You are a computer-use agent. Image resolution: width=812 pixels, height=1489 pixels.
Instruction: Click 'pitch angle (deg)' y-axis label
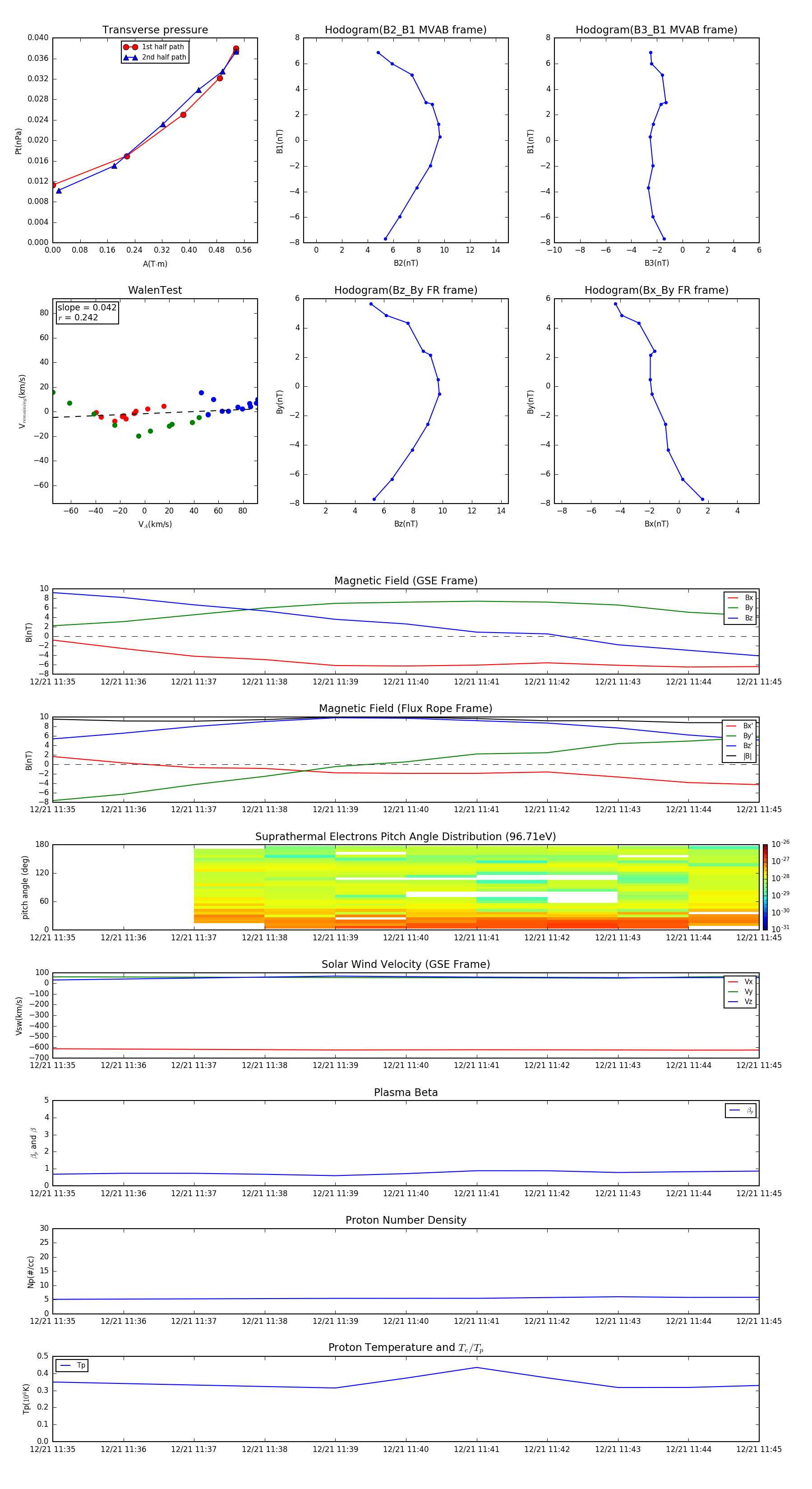click(x=25, y=887)
